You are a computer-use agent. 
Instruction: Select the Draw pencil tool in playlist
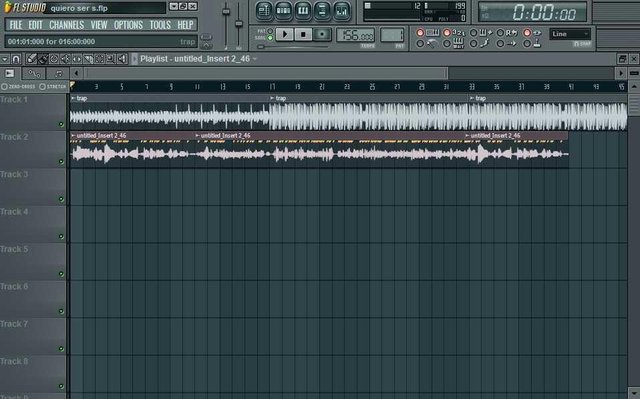click(31, 59)
